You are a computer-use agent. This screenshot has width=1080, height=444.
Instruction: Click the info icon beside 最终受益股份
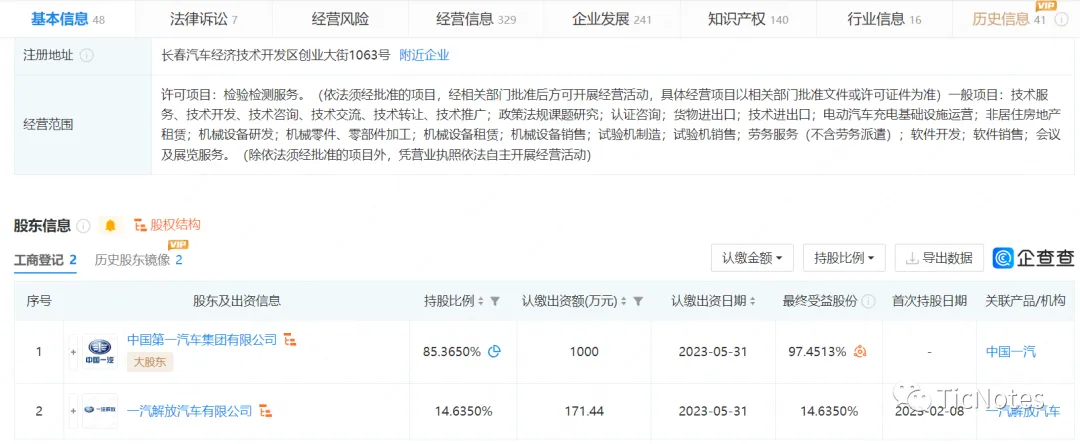(x=869, y=302)
